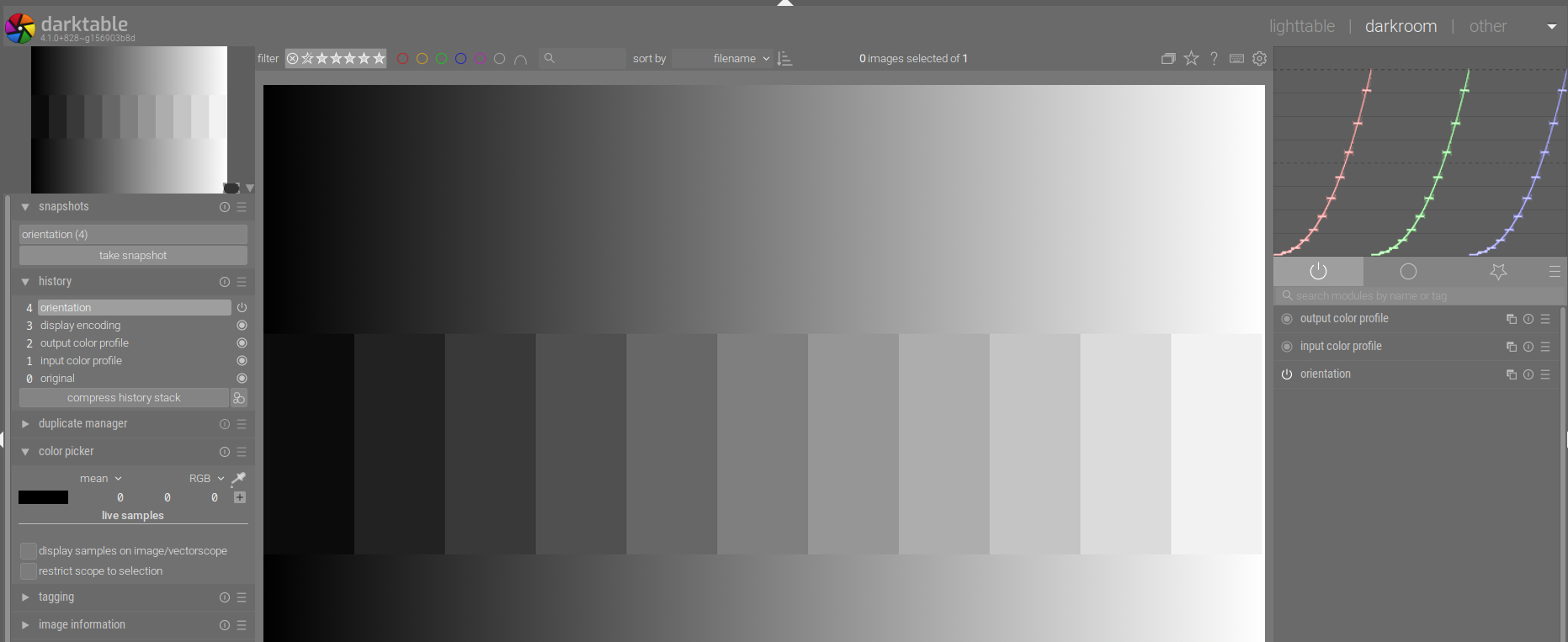Filter by yellow color label
Image resolution: width=1568 pixels, height=642 pixels.
point(422,59)
